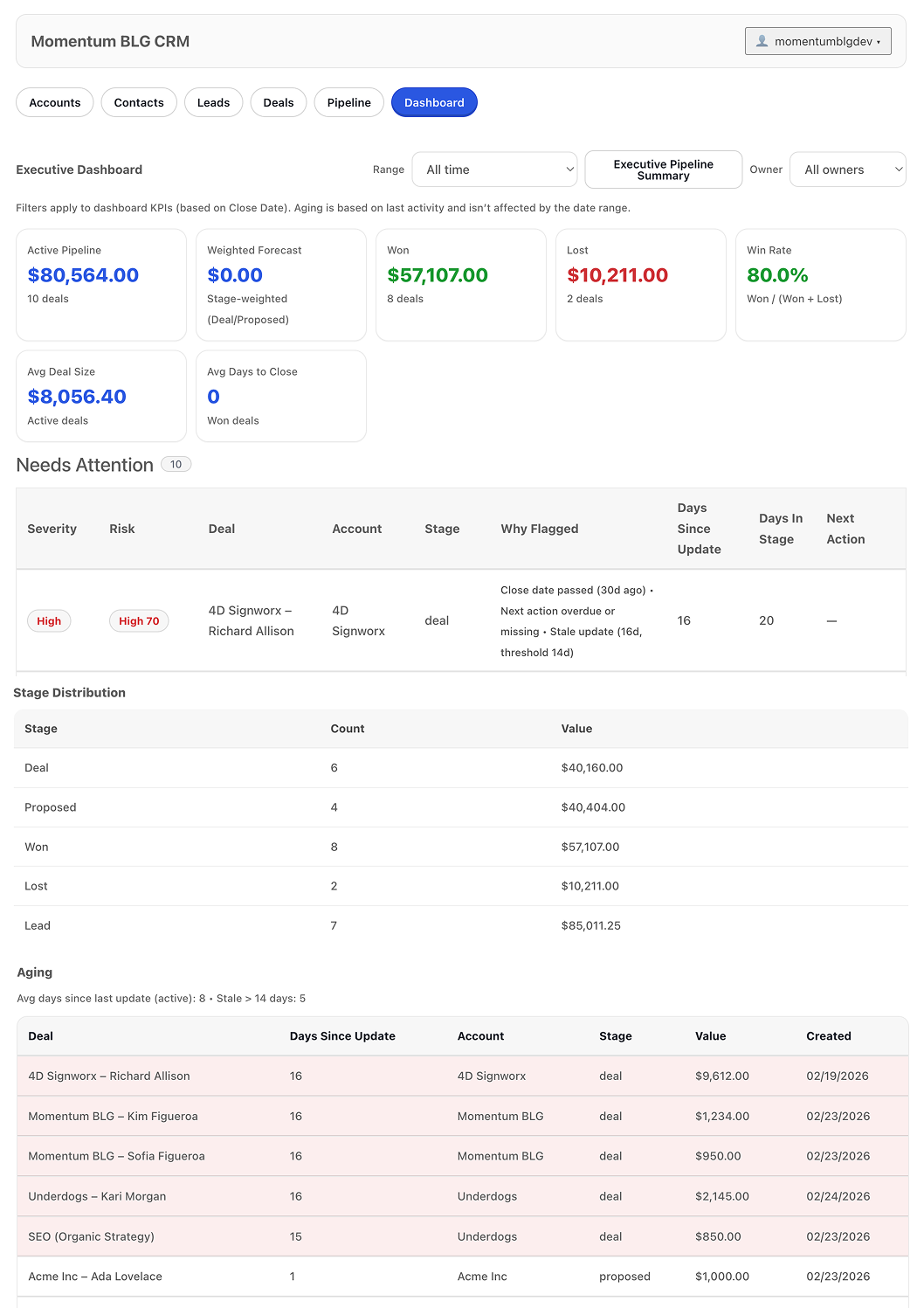Open the 4D Signworx – Richard Allison deal
The width and height of the screenshot is (924, 1308).
coord(251,620)
